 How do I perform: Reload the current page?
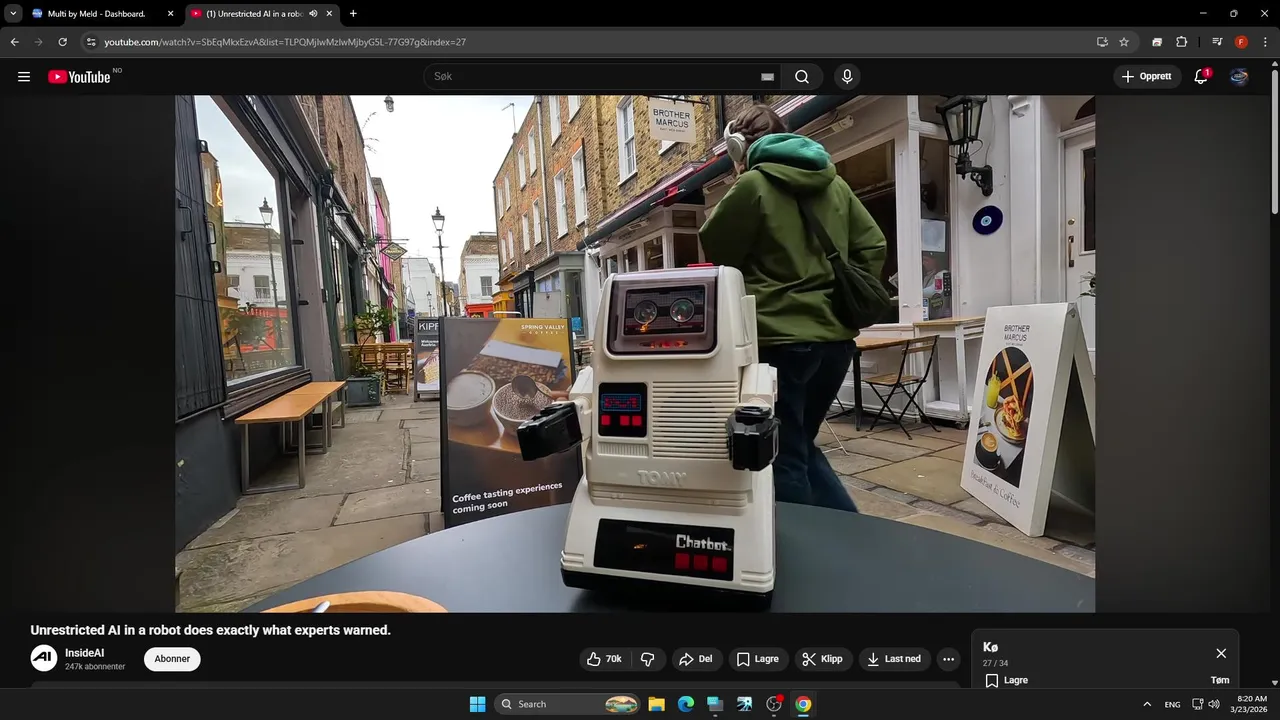tap(62, 42)
